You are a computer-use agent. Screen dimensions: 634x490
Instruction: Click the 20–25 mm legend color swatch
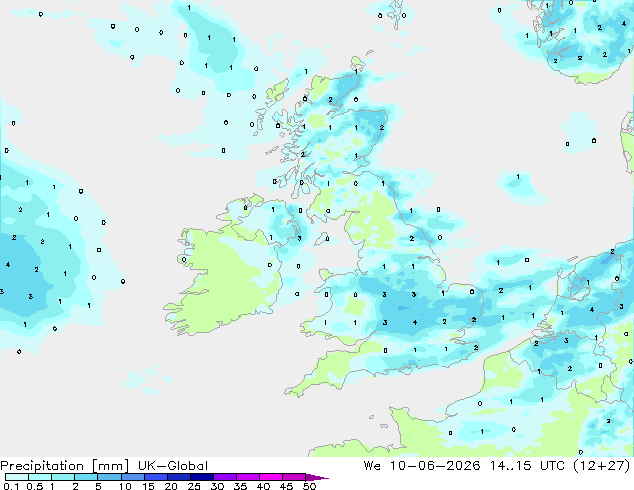coord(179,477)
